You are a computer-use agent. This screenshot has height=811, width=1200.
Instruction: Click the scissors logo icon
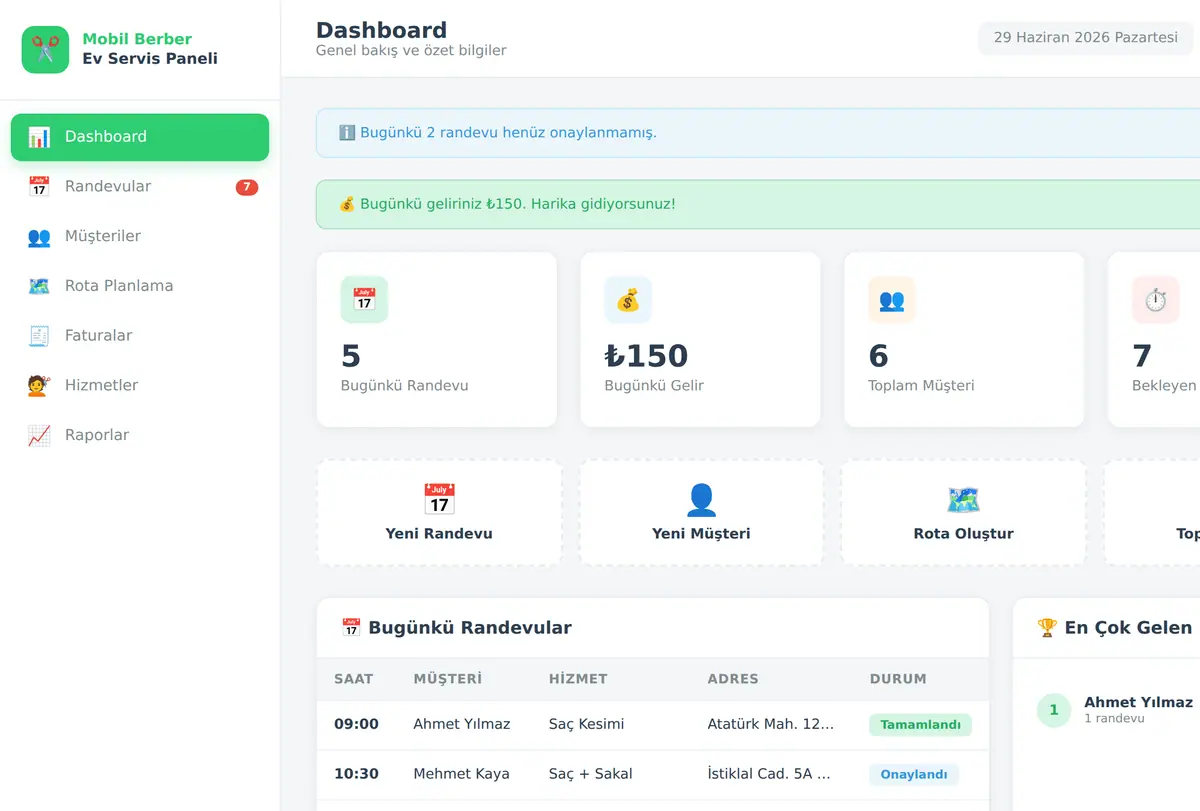45,49
